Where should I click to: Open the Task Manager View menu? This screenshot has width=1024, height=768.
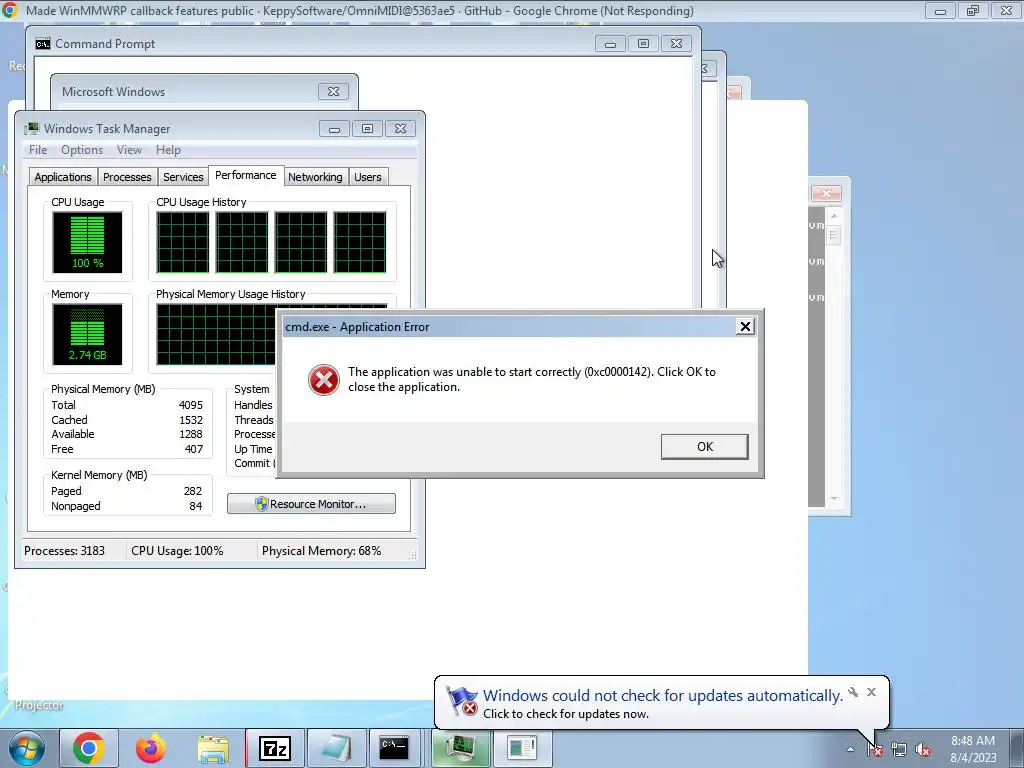pos(129,150)
